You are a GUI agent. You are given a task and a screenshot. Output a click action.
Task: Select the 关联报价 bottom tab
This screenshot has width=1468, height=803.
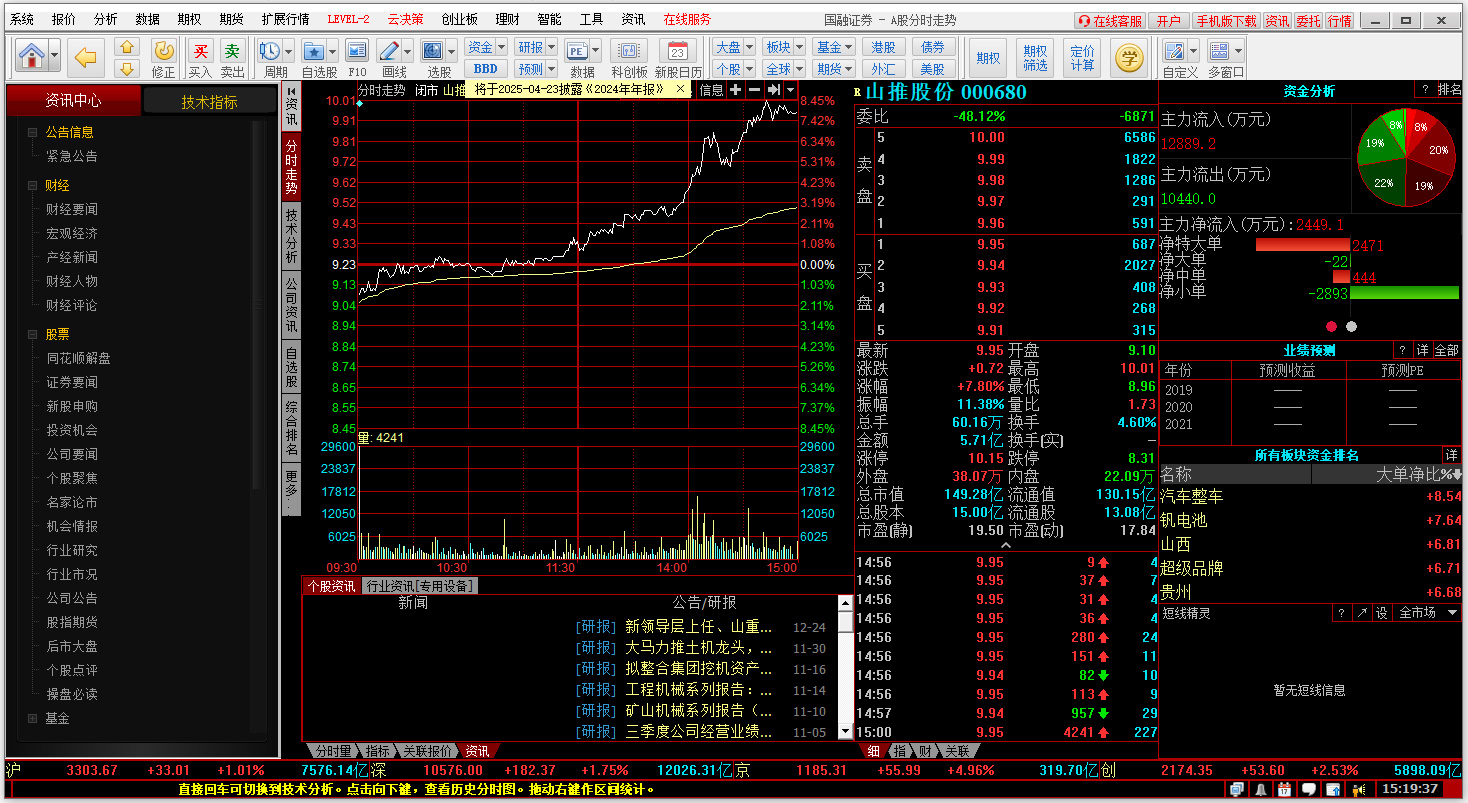click(x=427, y=751)
